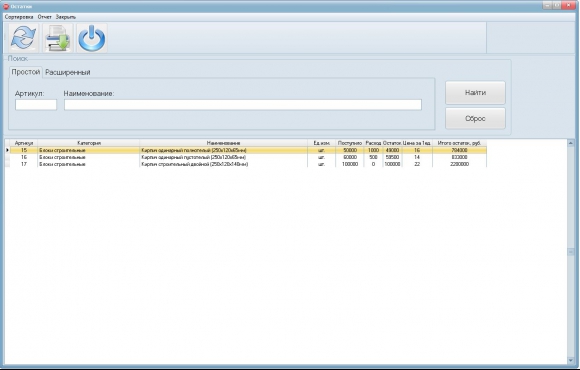Click the red app icon in title bar

pyautogui.click(x=6, y=6)
